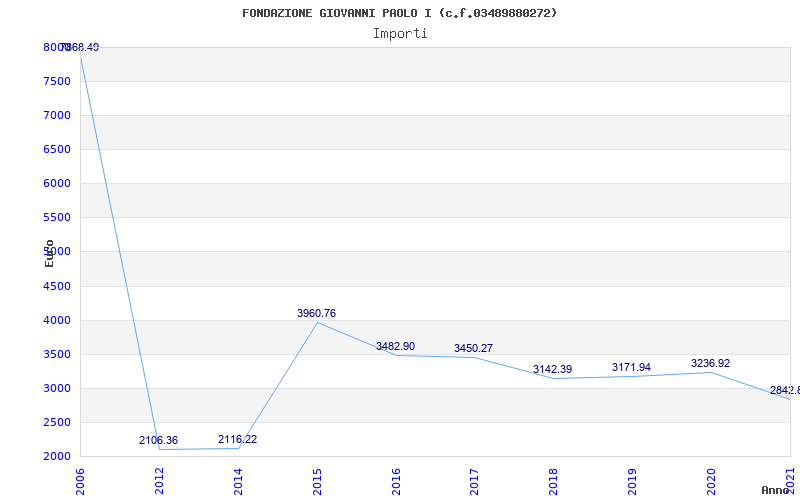
Task: Click the Importi subtitle
Action: (400, 34)
